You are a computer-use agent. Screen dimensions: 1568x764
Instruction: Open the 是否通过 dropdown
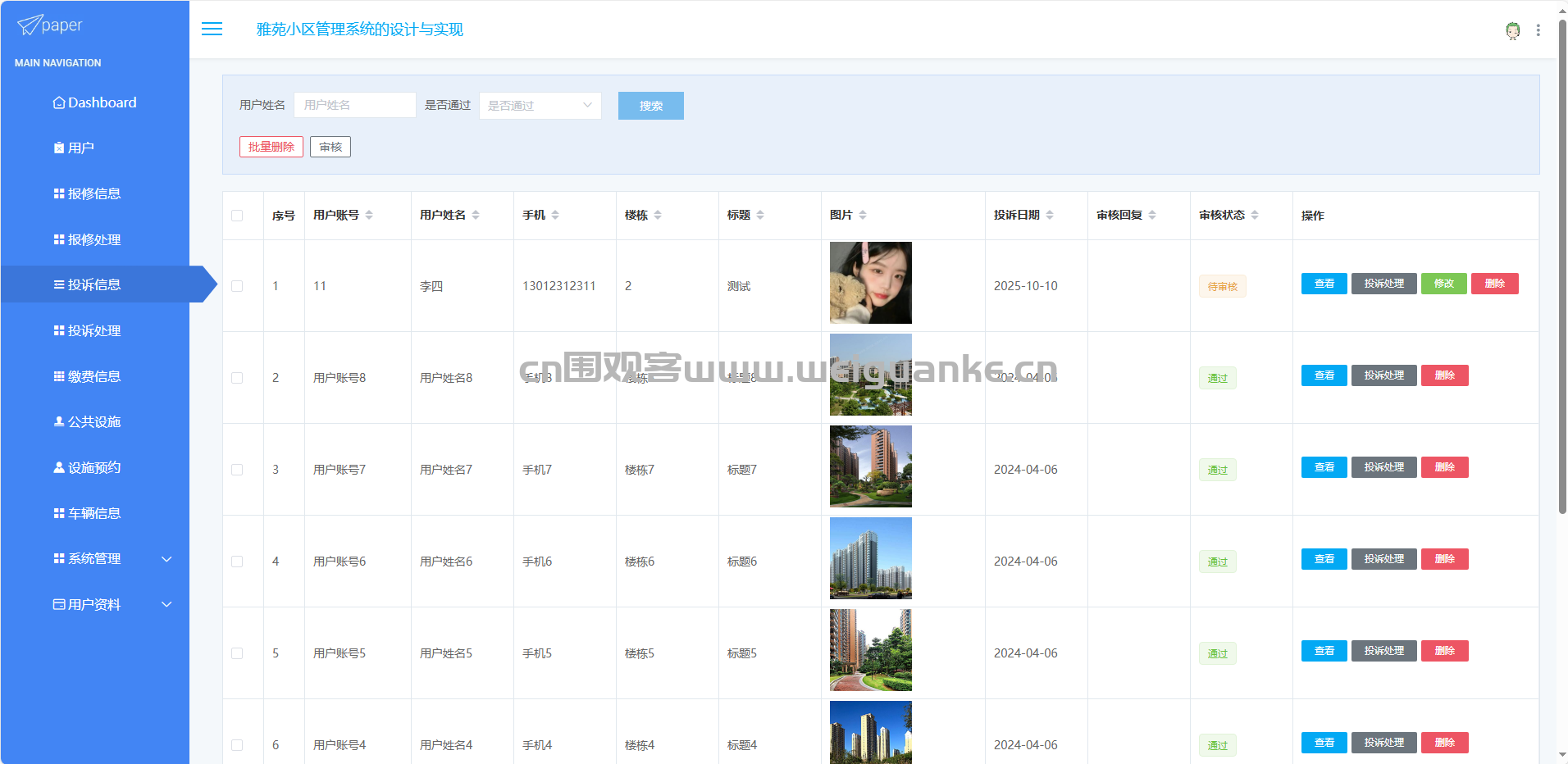(540, 106)
